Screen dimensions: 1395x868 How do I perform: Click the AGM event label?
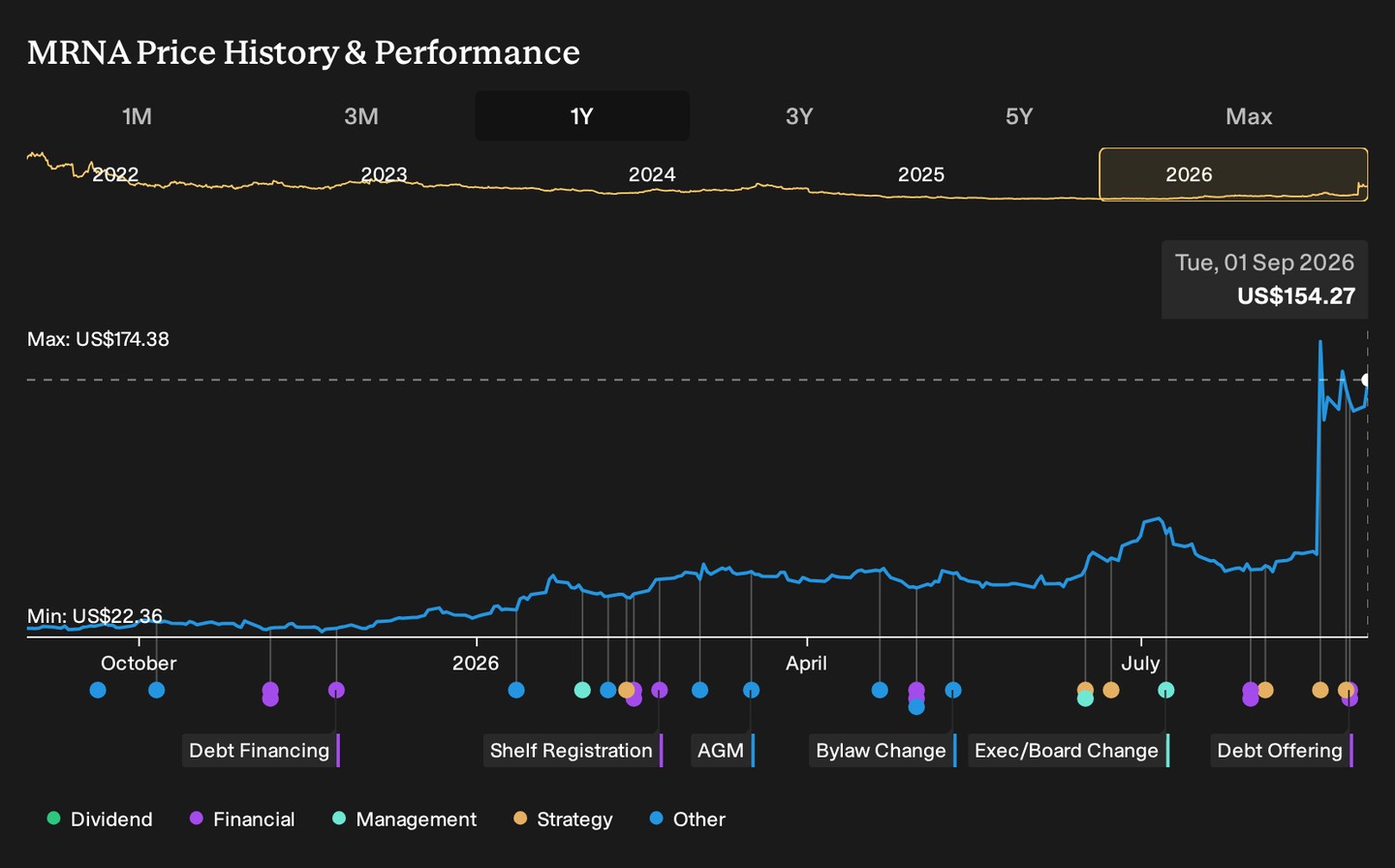pyautogui.click(x=723, y=751)
